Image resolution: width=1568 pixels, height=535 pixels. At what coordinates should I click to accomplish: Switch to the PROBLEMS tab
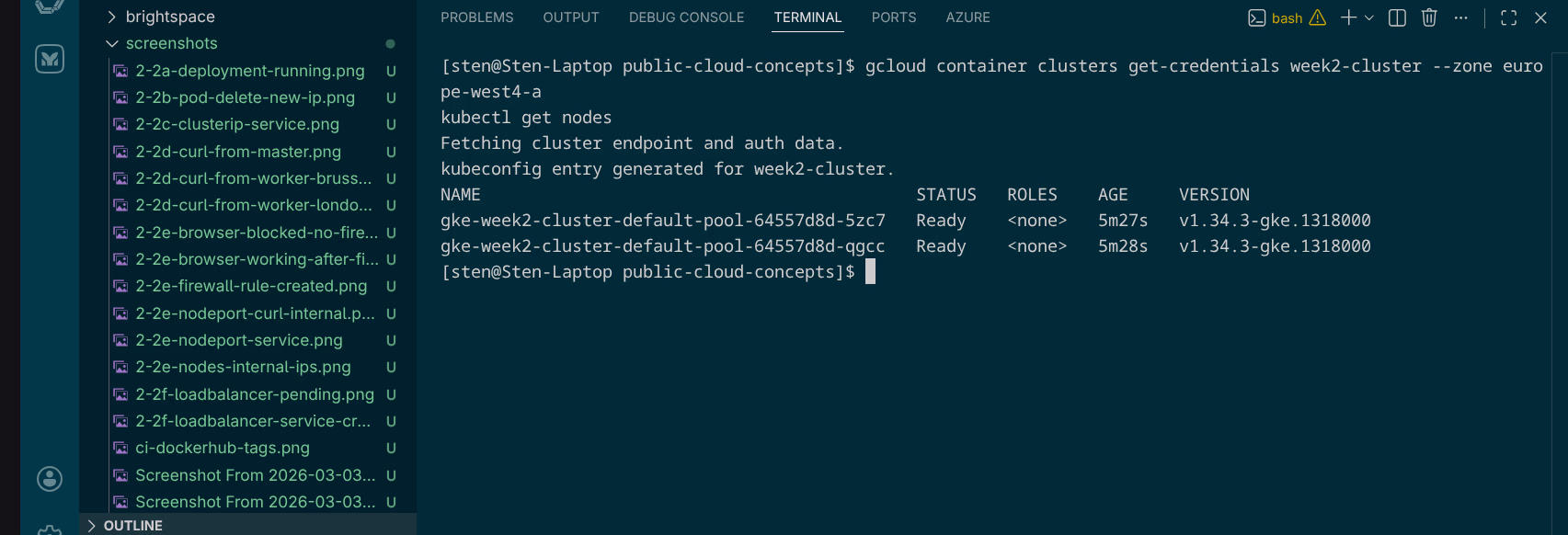point(476,17)
